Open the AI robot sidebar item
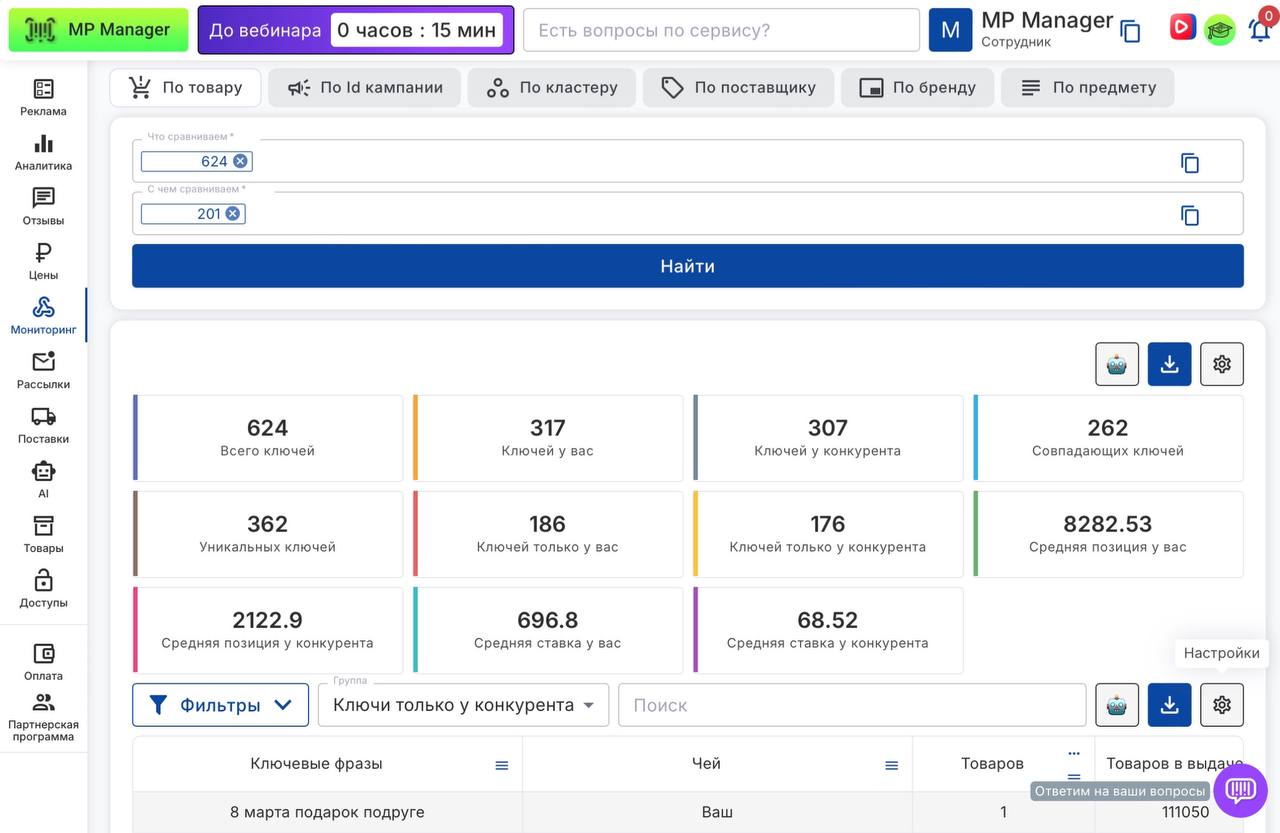The height and width of the screenshot is (833, 1280). (x=43, y=479)
